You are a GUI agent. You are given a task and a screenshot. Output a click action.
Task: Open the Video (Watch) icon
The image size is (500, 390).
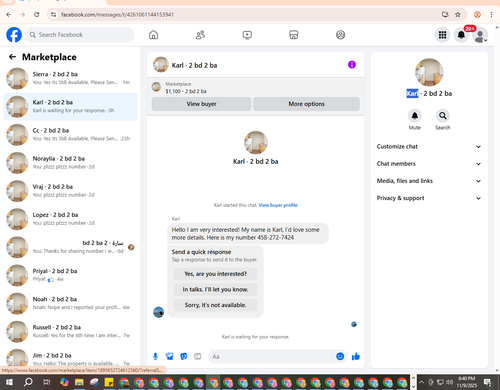[247, 35]
